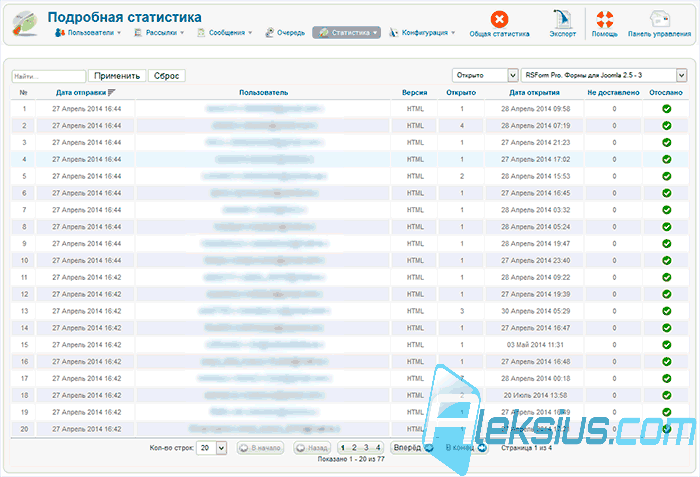Viewport: 700px width, 477px height.
Task: Sort by Дата открытия column header
Action: pos(534,92)
